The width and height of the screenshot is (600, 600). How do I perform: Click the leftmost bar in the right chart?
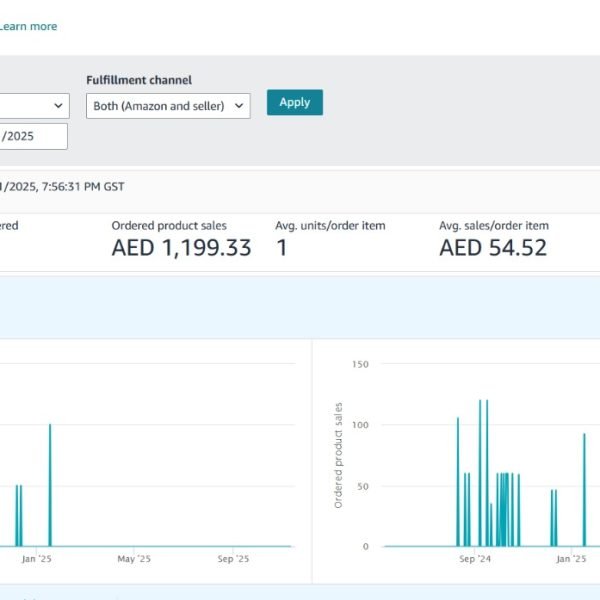point(458,482)
